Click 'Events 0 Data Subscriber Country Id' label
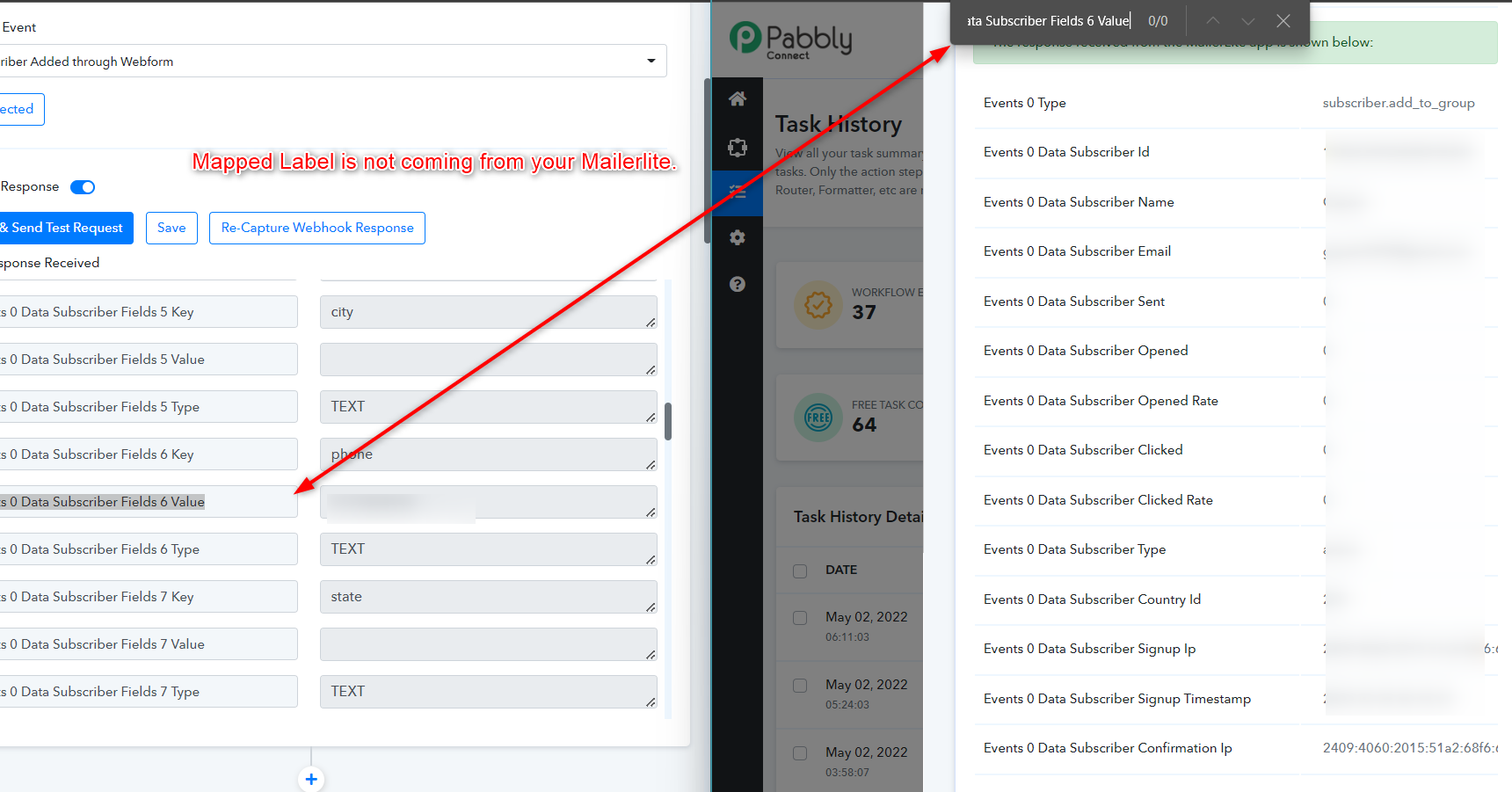1512x792 pixels. coord(1092,599)
